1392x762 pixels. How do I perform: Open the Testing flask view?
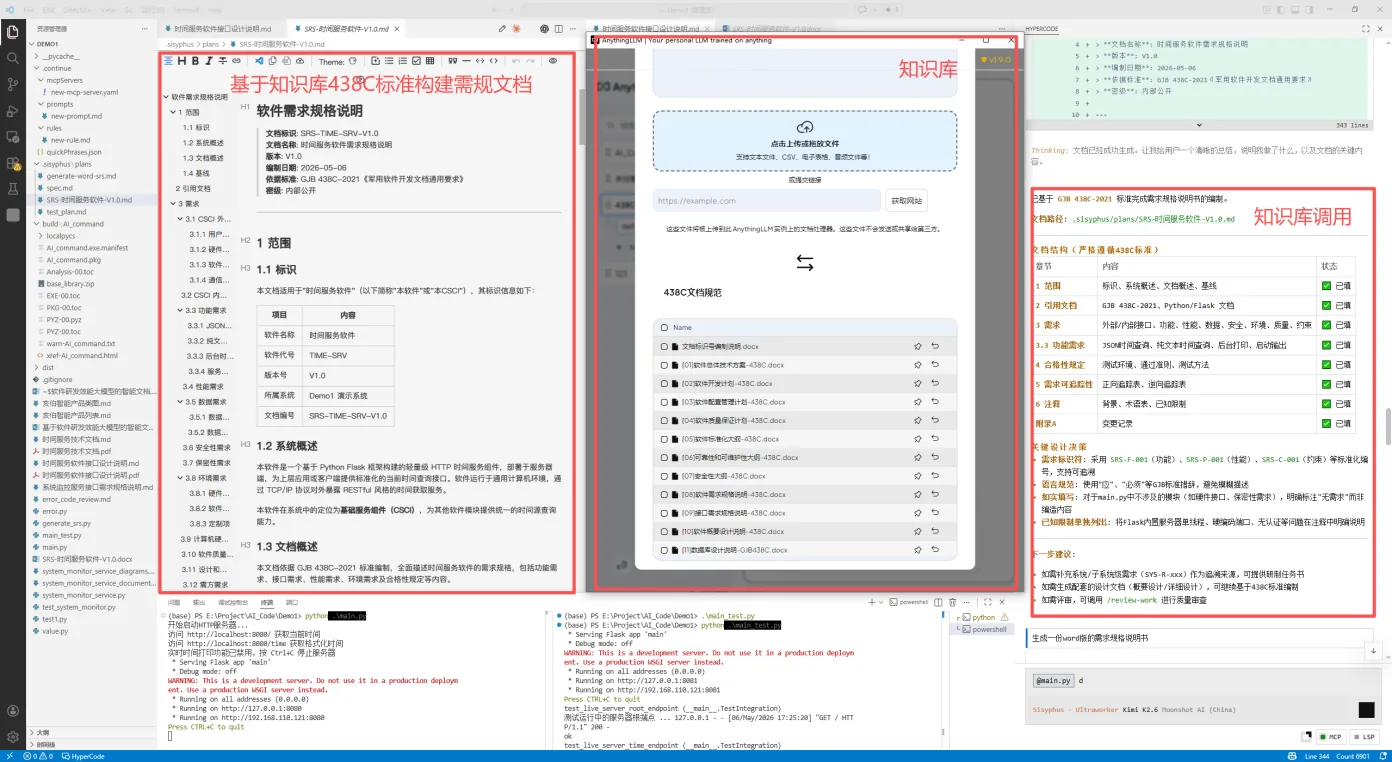(13, 188)
